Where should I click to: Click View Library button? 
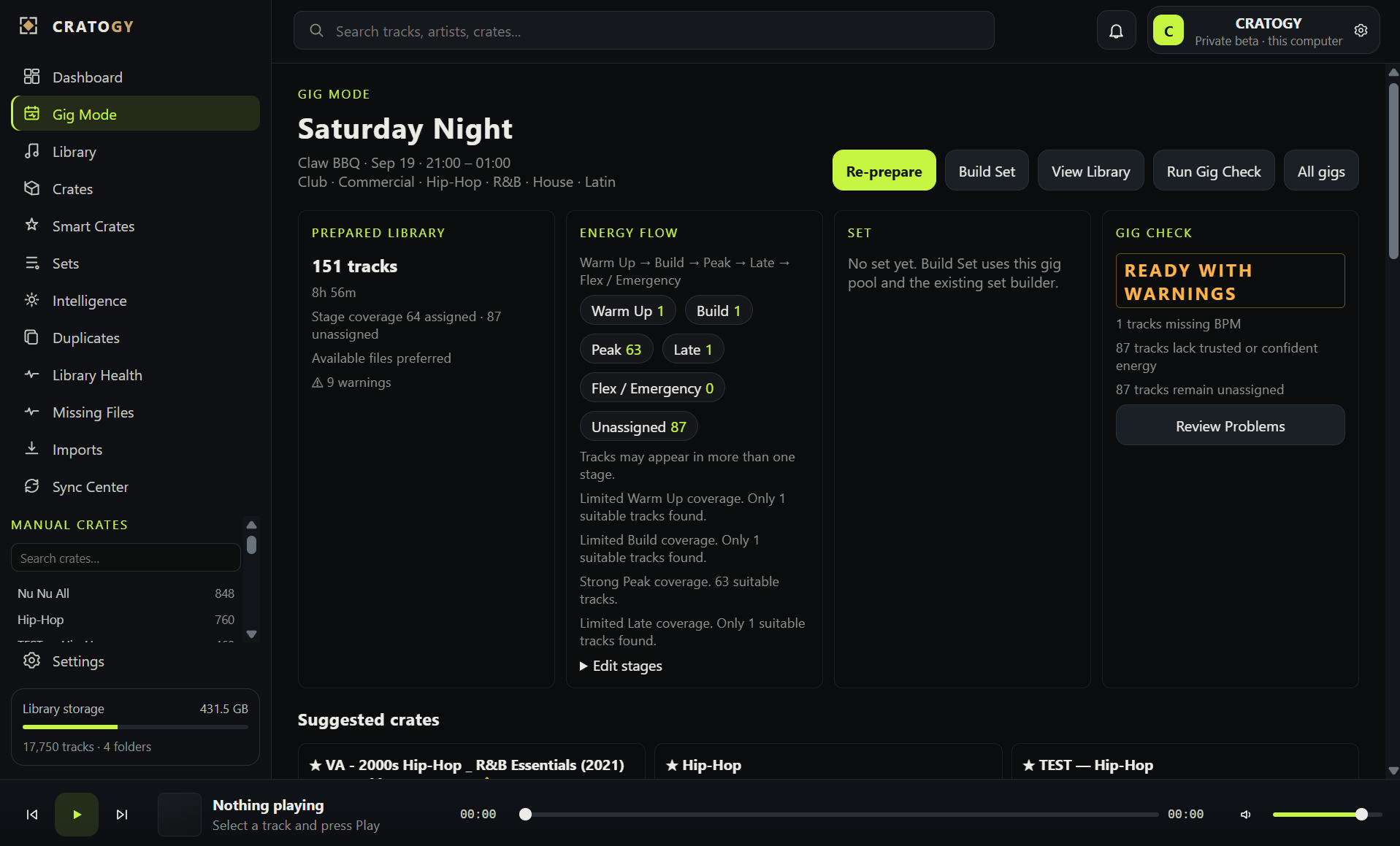tap(1090, 171)
